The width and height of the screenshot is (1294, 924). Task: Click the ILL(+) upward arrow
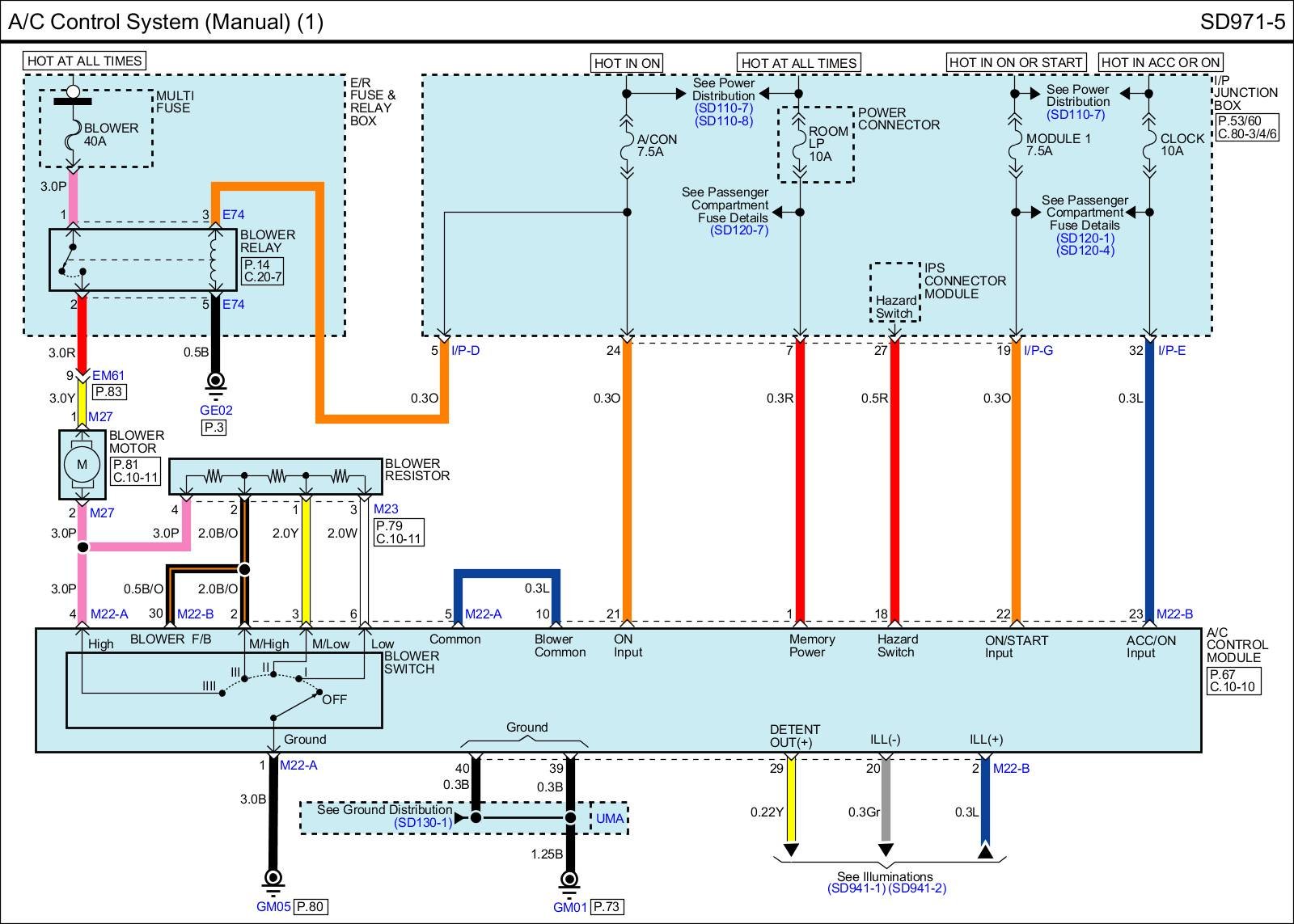point(985,850)
